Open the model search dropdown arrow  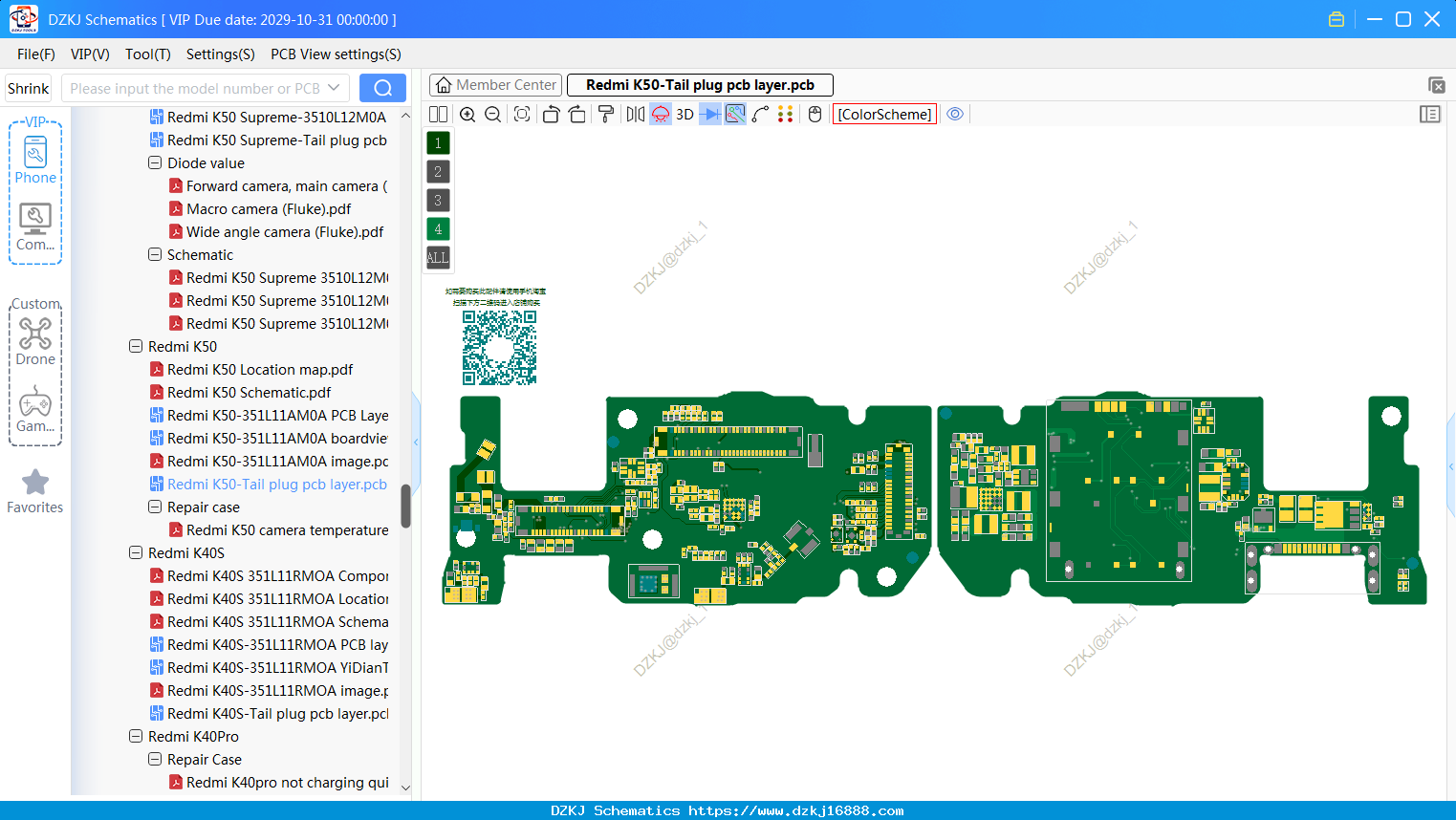tap(334, 88)
